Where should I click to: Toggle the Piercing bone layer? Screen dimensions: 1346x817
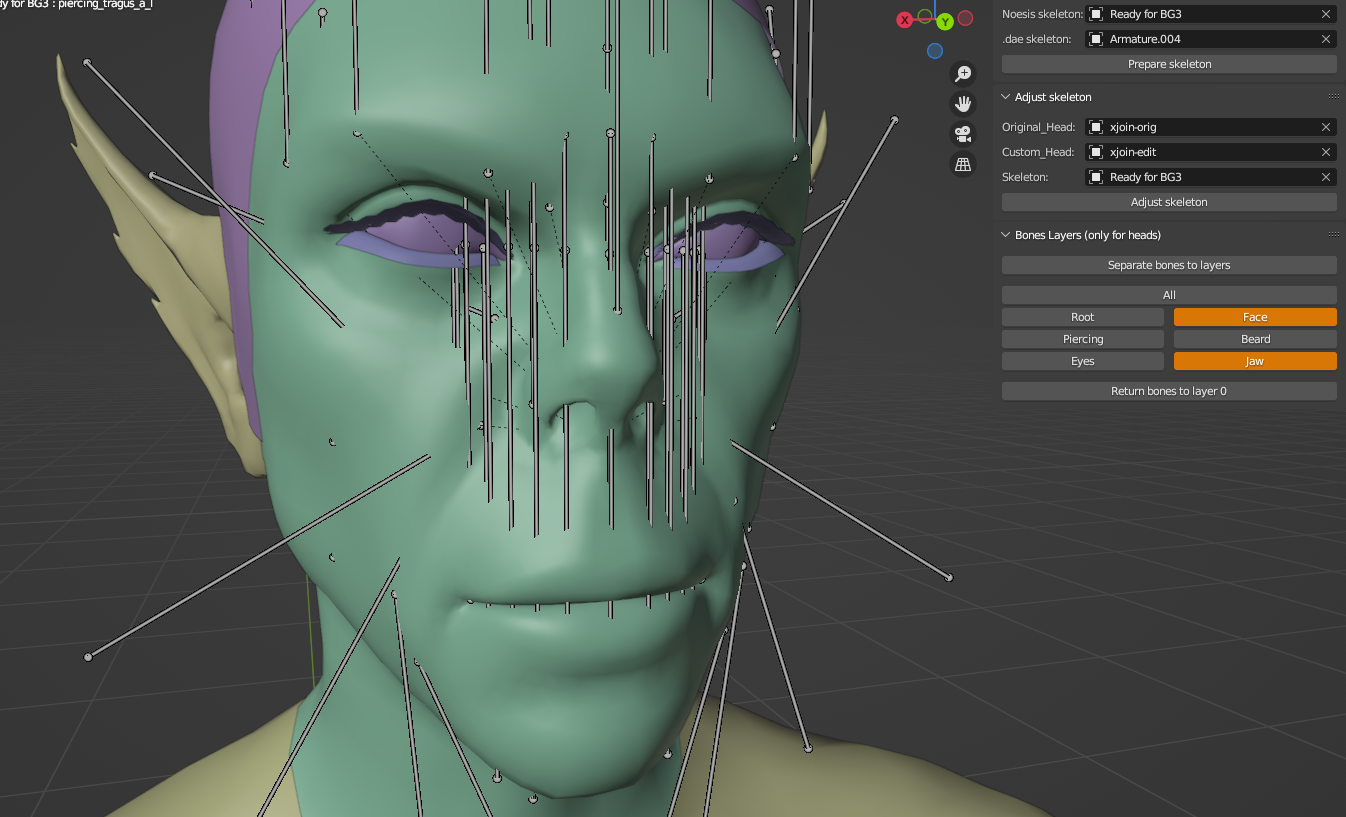click(x=1083, y=339)
